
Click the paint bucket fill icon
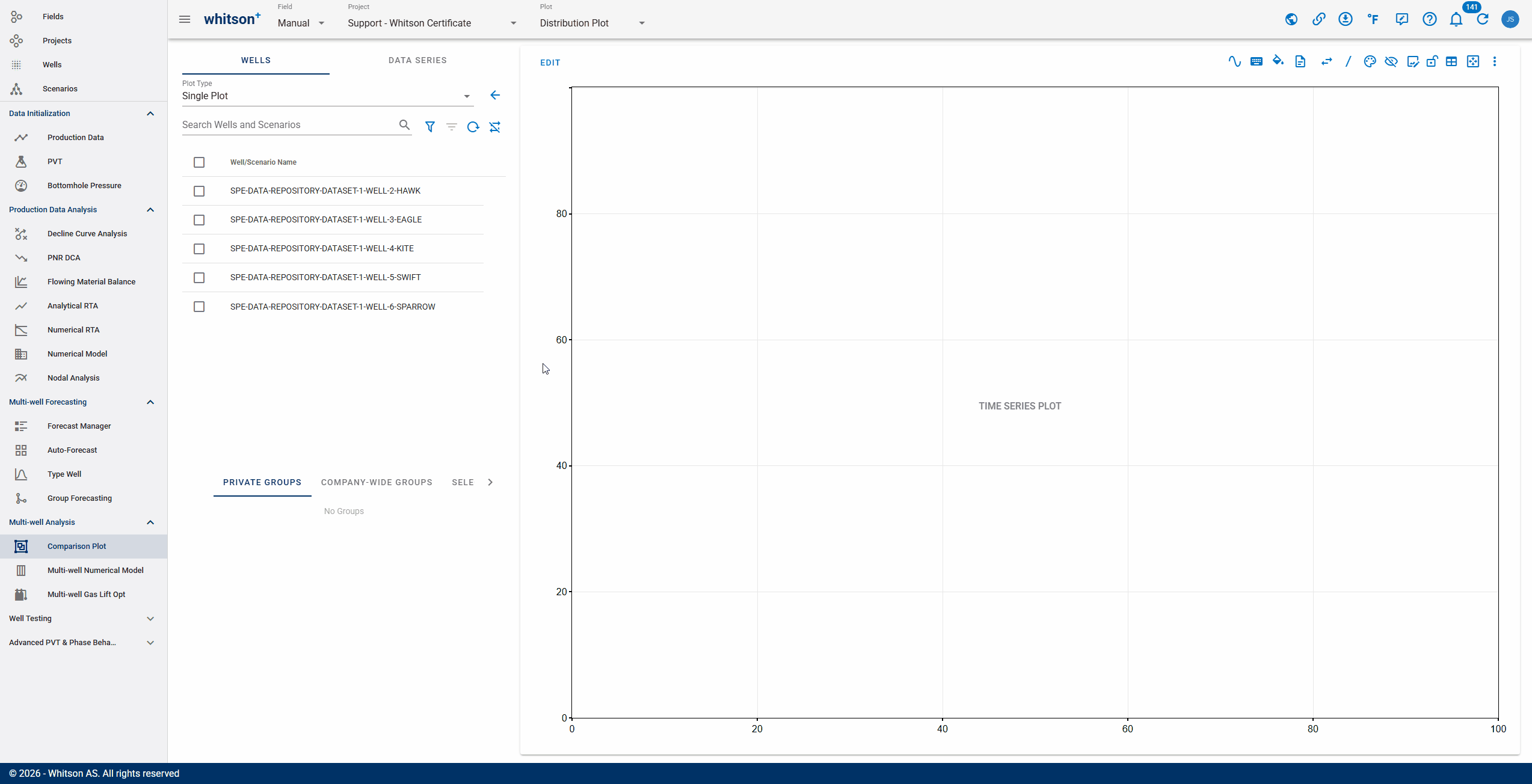tap(1278, 61)
